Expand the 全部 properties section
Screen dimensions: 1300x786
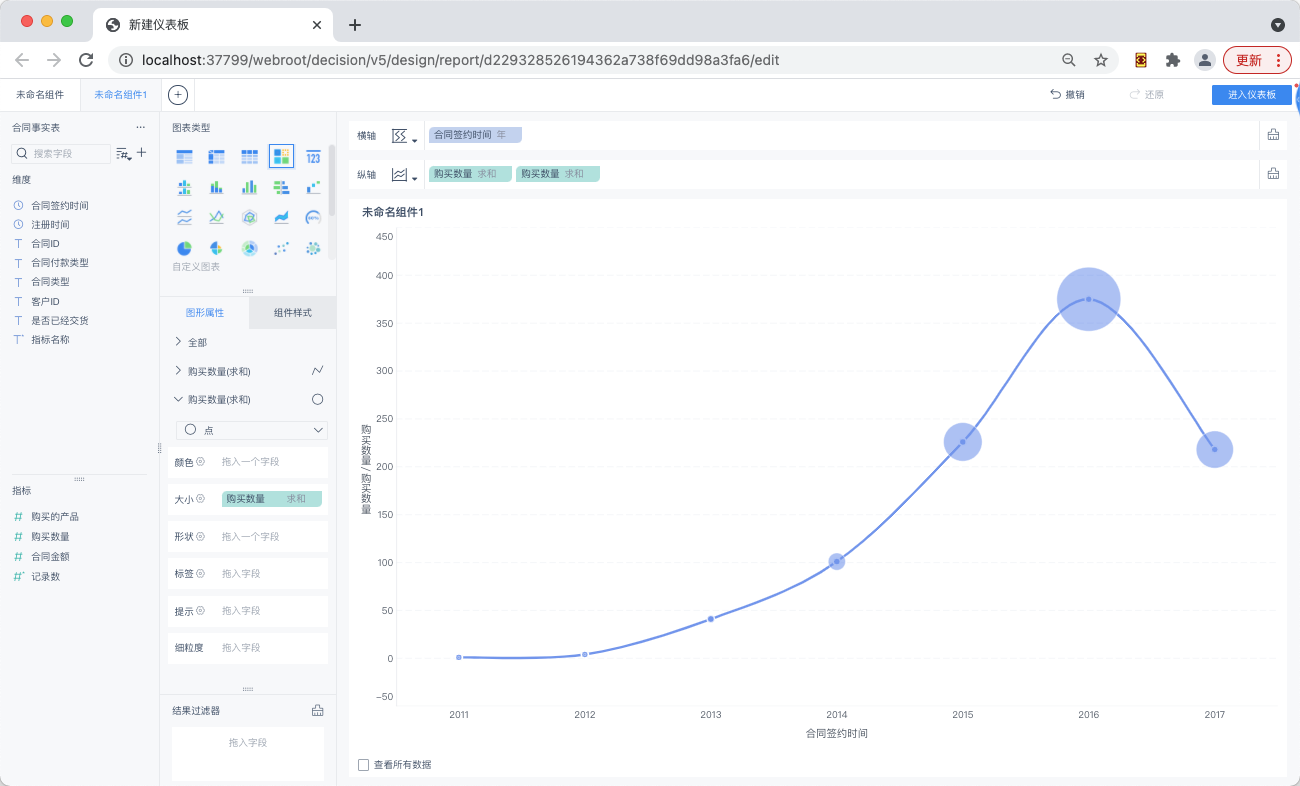178,342
